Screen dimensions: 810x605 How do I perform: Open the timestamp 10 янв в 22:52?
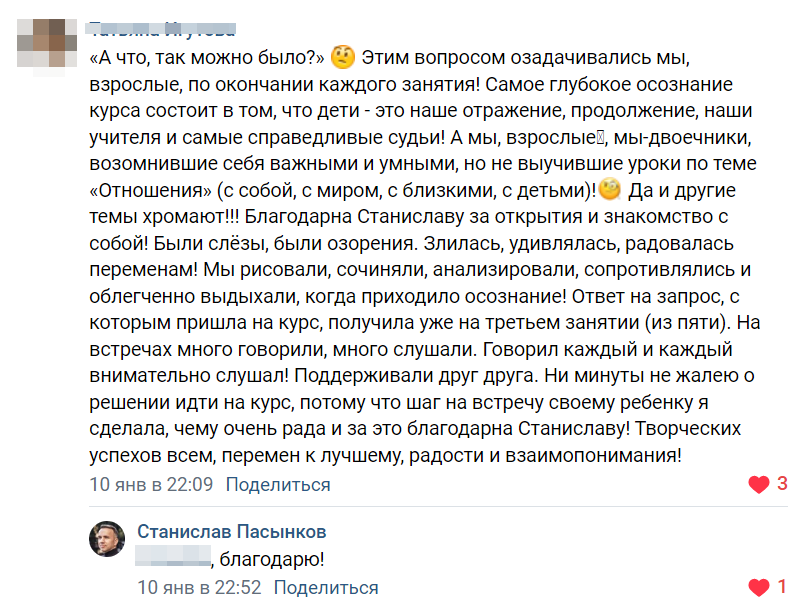click(199, 587)
